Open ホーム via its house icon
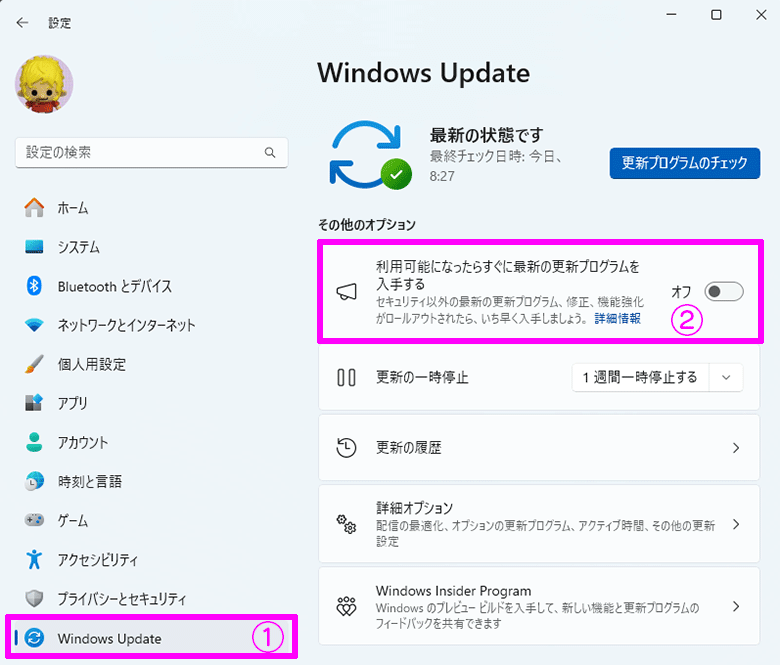The image size is (780, 665). (x=34, y=207)
